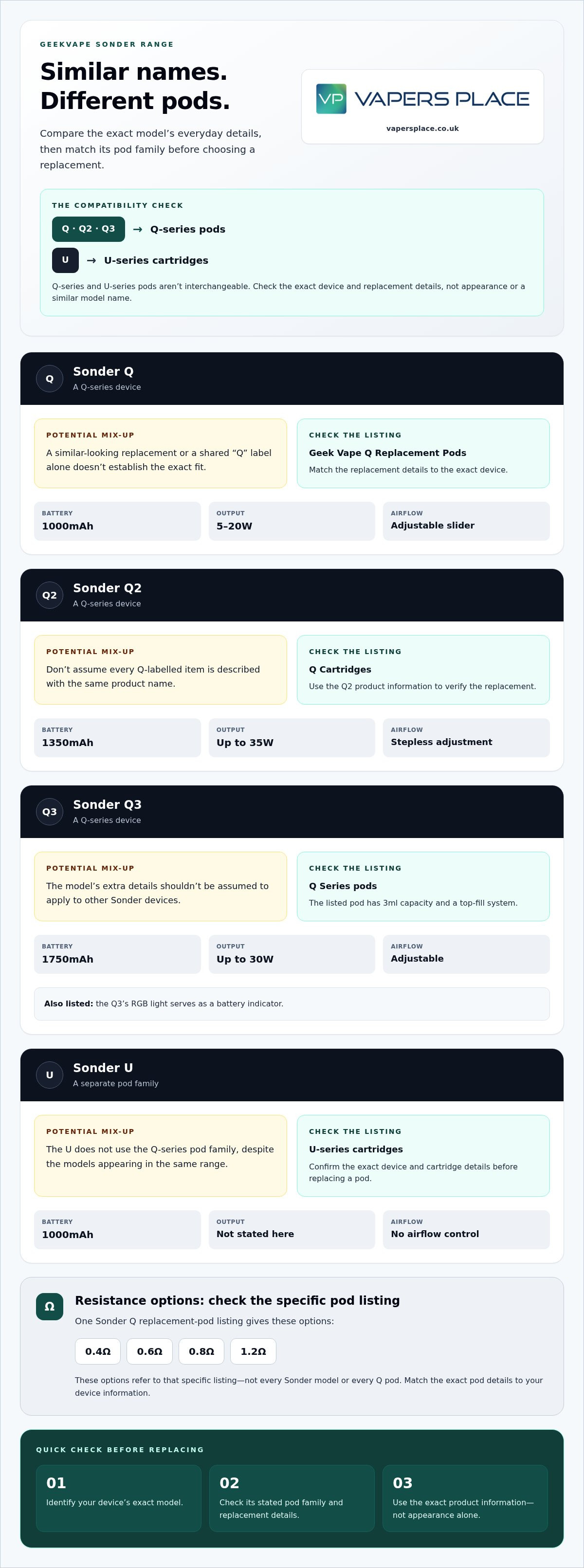Click the VP Vapers Place logo
Image resolution: width=584 pixels, height=1568 pixels.
coord(422,99)
